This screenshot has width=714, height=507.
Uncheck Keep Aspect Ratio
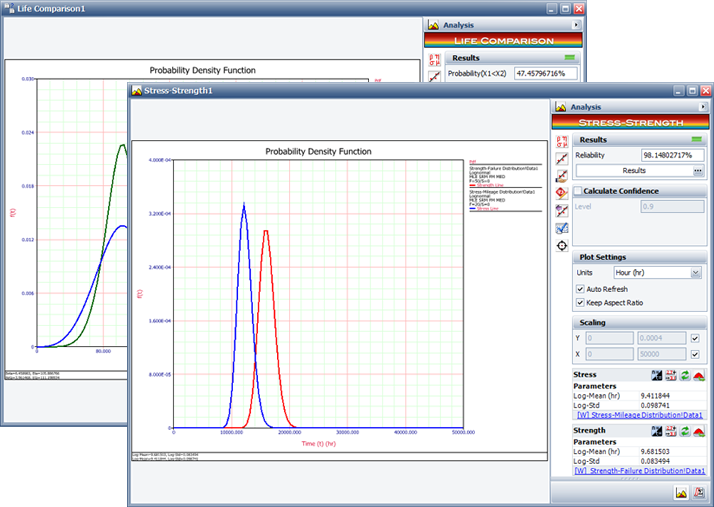(x=581, y=303)
